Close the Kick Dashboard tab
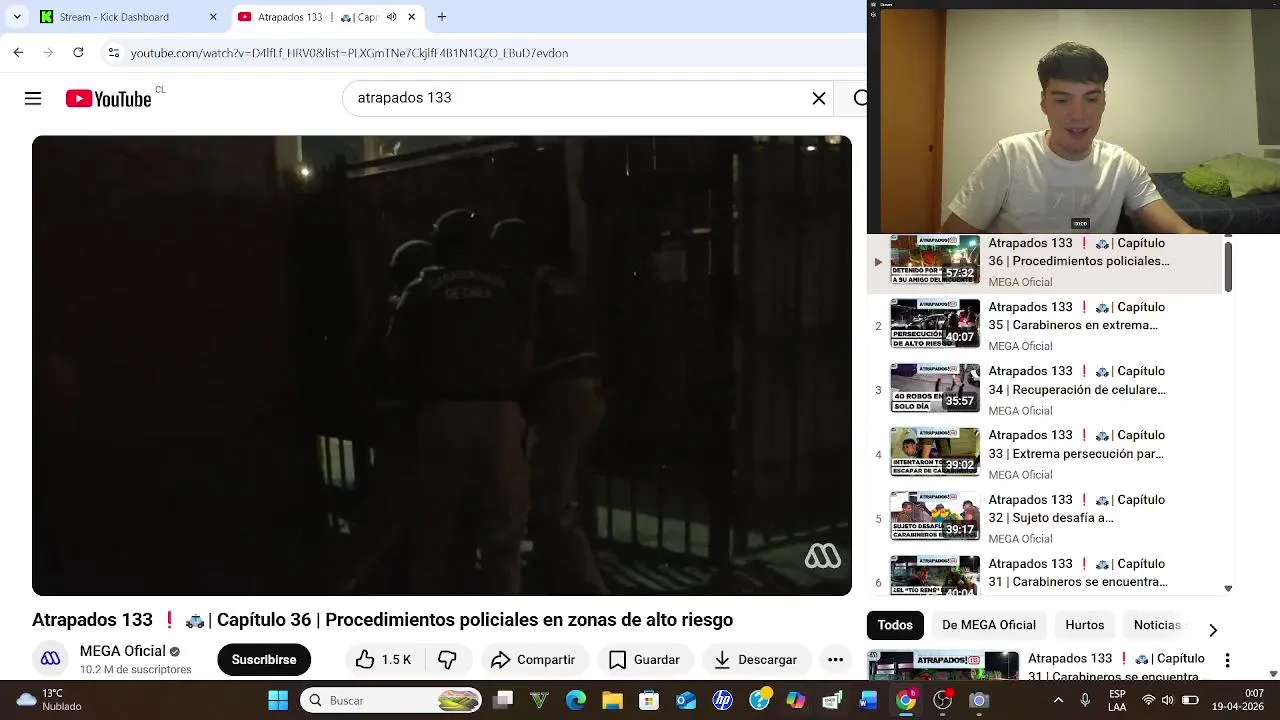Viewport: 1280px width, 720px height. tap(213, 17)
